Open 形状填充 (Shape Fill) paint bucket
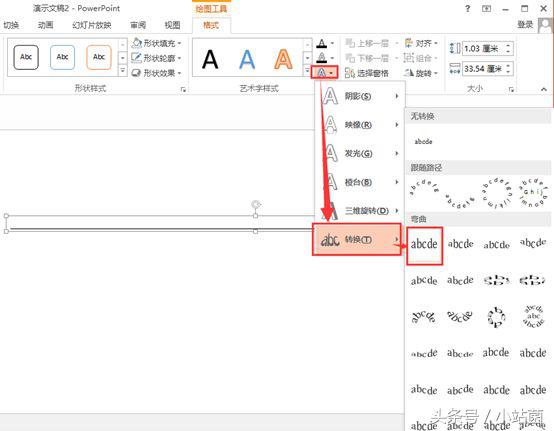 coord(156,43)
